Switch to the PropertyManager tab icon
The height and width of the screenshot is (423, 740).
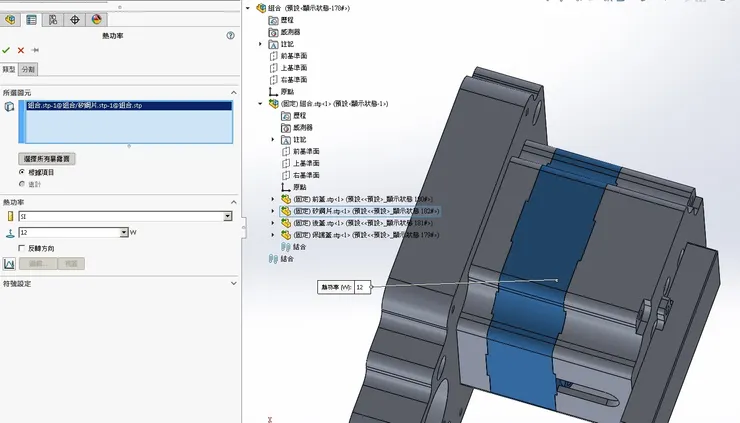pyautogui.click(x=31, y=19)
